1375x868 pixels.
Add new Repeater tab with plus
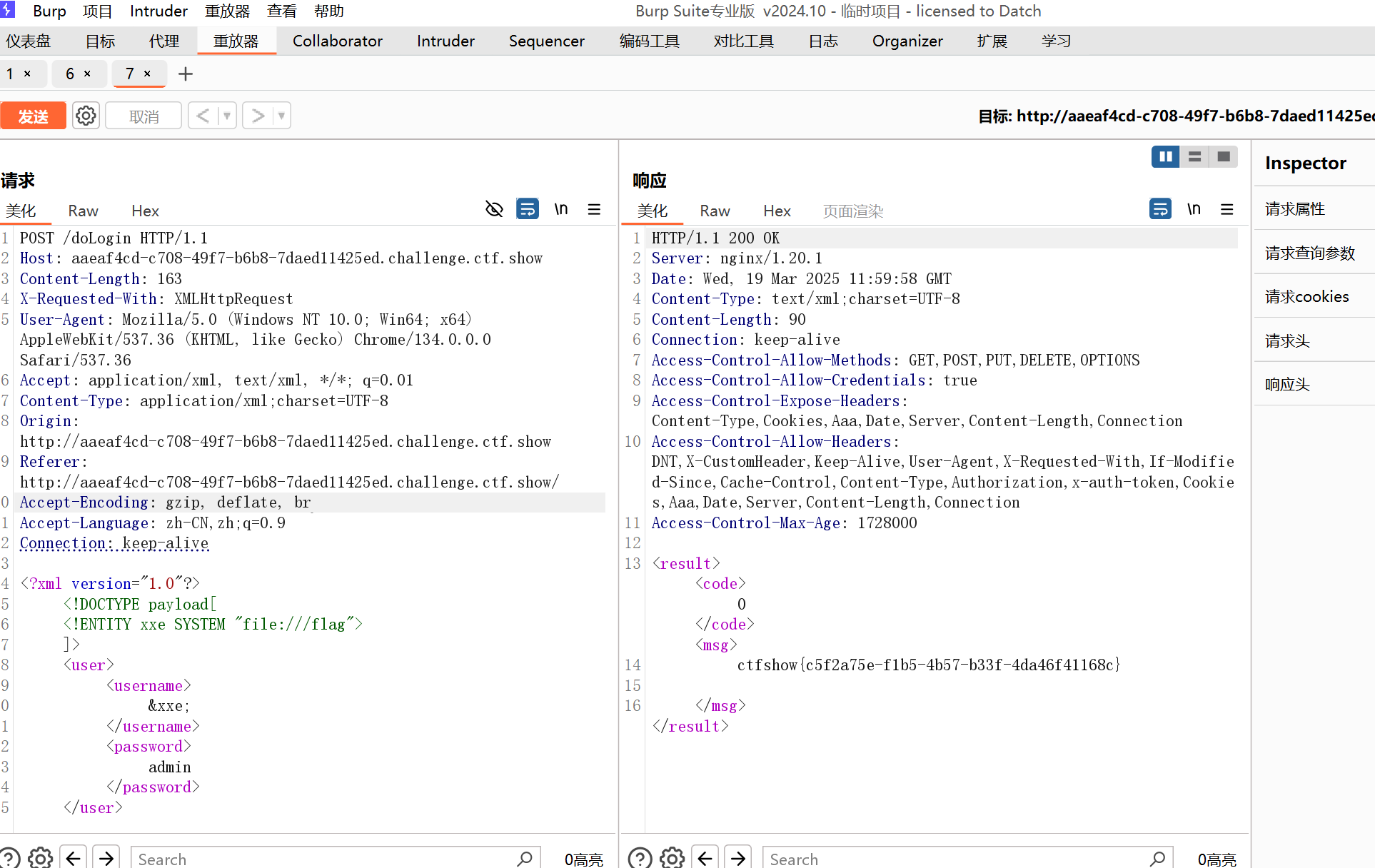coord(186,74)
